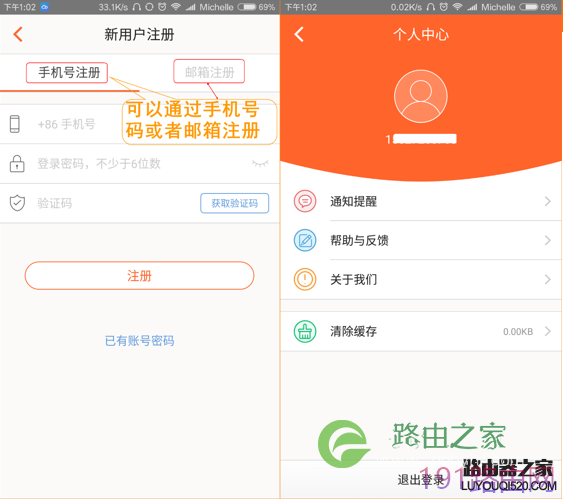This screenshot has height=499, width=563.
Task: Tap the 新用户注册 title text
Action: tap(139, 35)
